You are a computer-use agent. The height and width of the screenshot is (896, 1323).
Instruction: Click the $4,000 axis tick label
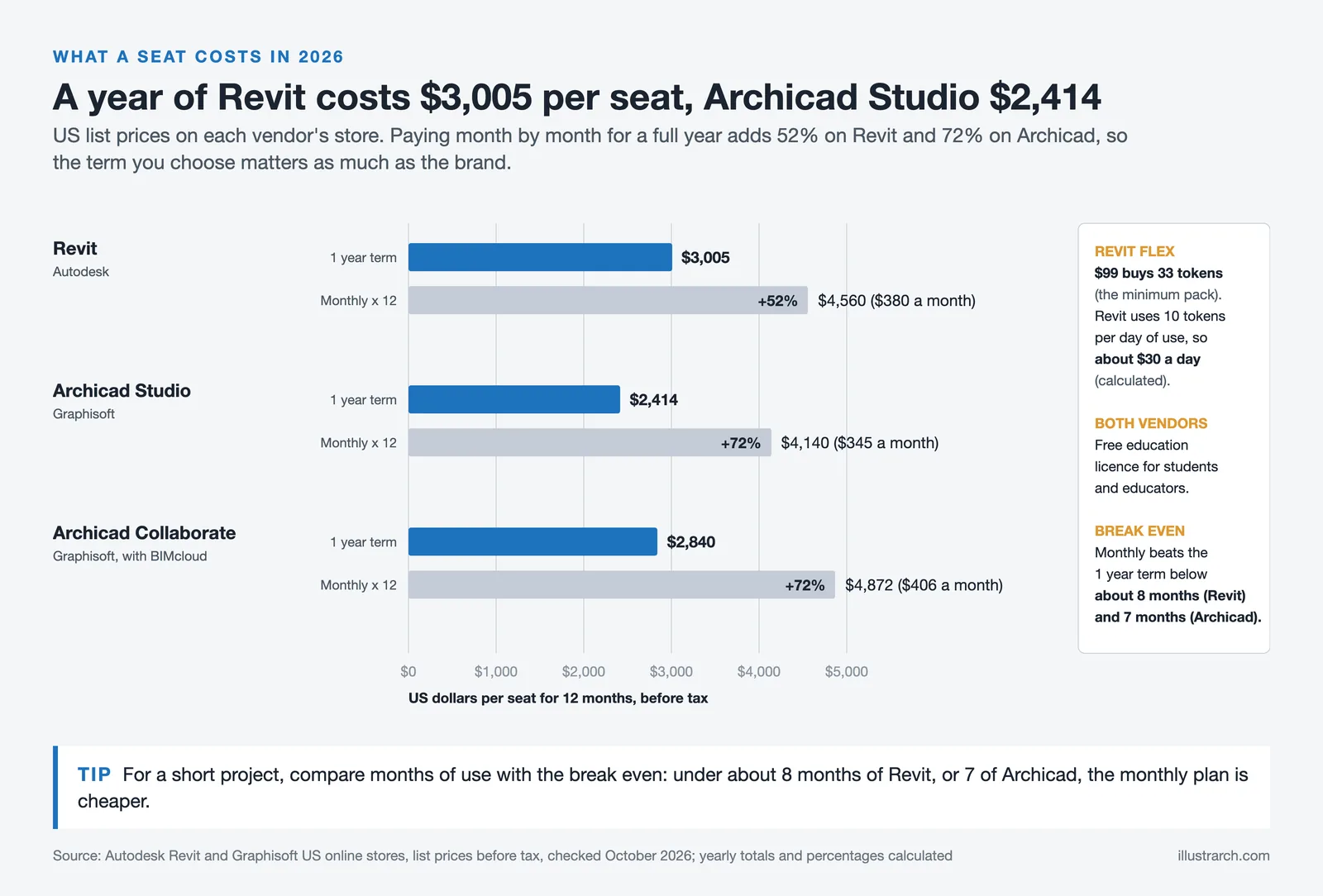tap(759, 671)
